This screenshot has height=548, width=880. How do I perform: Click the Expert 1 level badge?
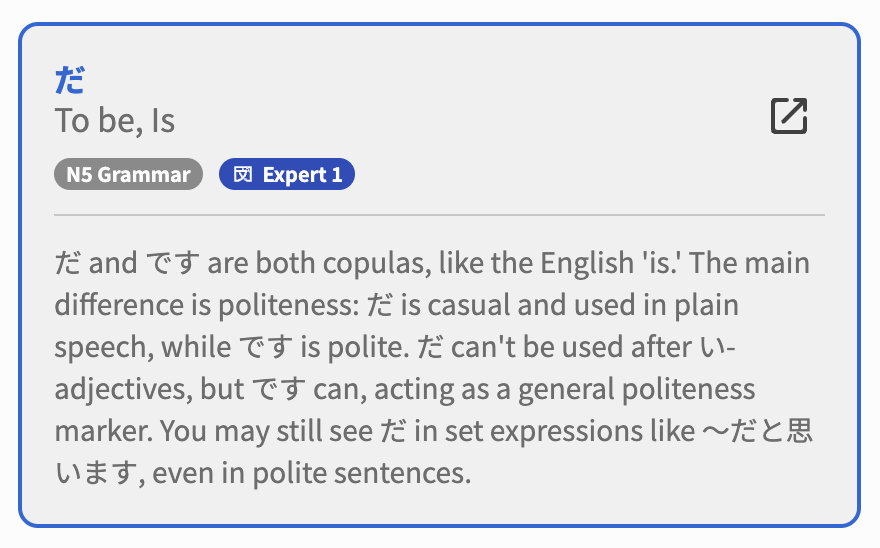[x=287, y=175]
